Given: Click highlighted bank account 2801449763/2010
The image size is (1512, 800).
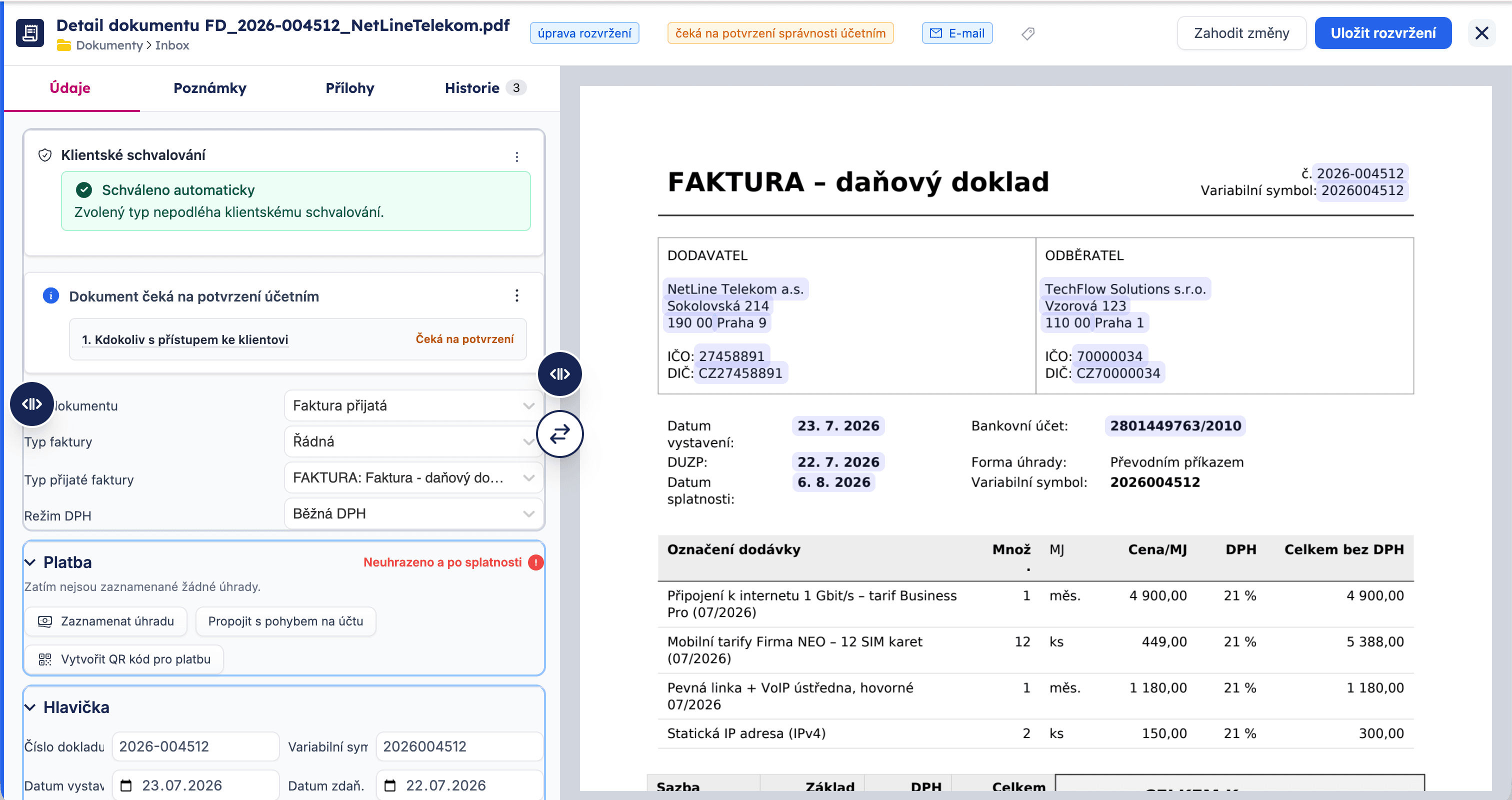Looking at the screenshot, I should pos(1175,426).
